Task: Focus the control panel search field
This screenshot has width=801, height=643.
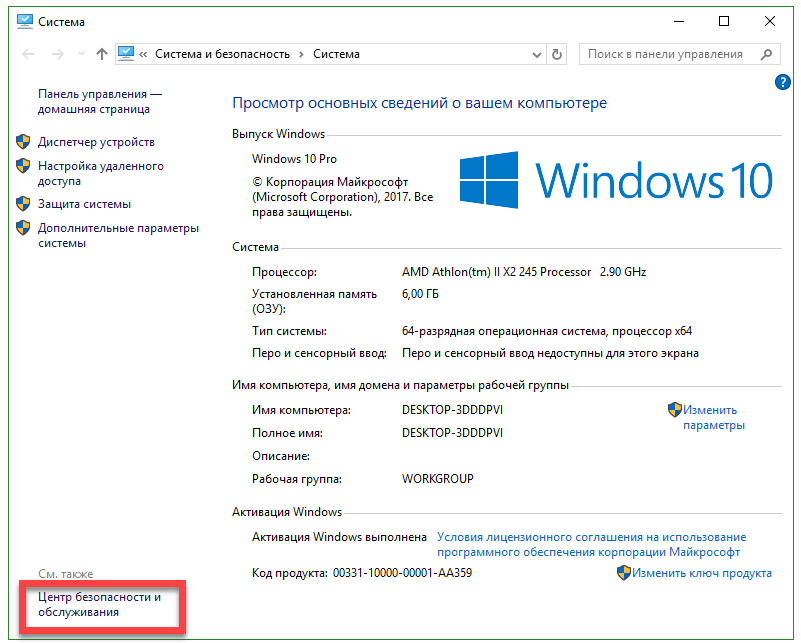Action: click(x=679, y=54)
